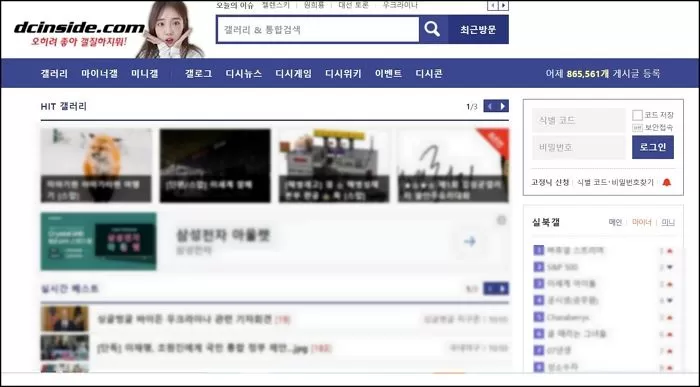Switch 실북갤 to 메인 tab
This screenshot has height=387, width=700.
[x=615, y=222]
